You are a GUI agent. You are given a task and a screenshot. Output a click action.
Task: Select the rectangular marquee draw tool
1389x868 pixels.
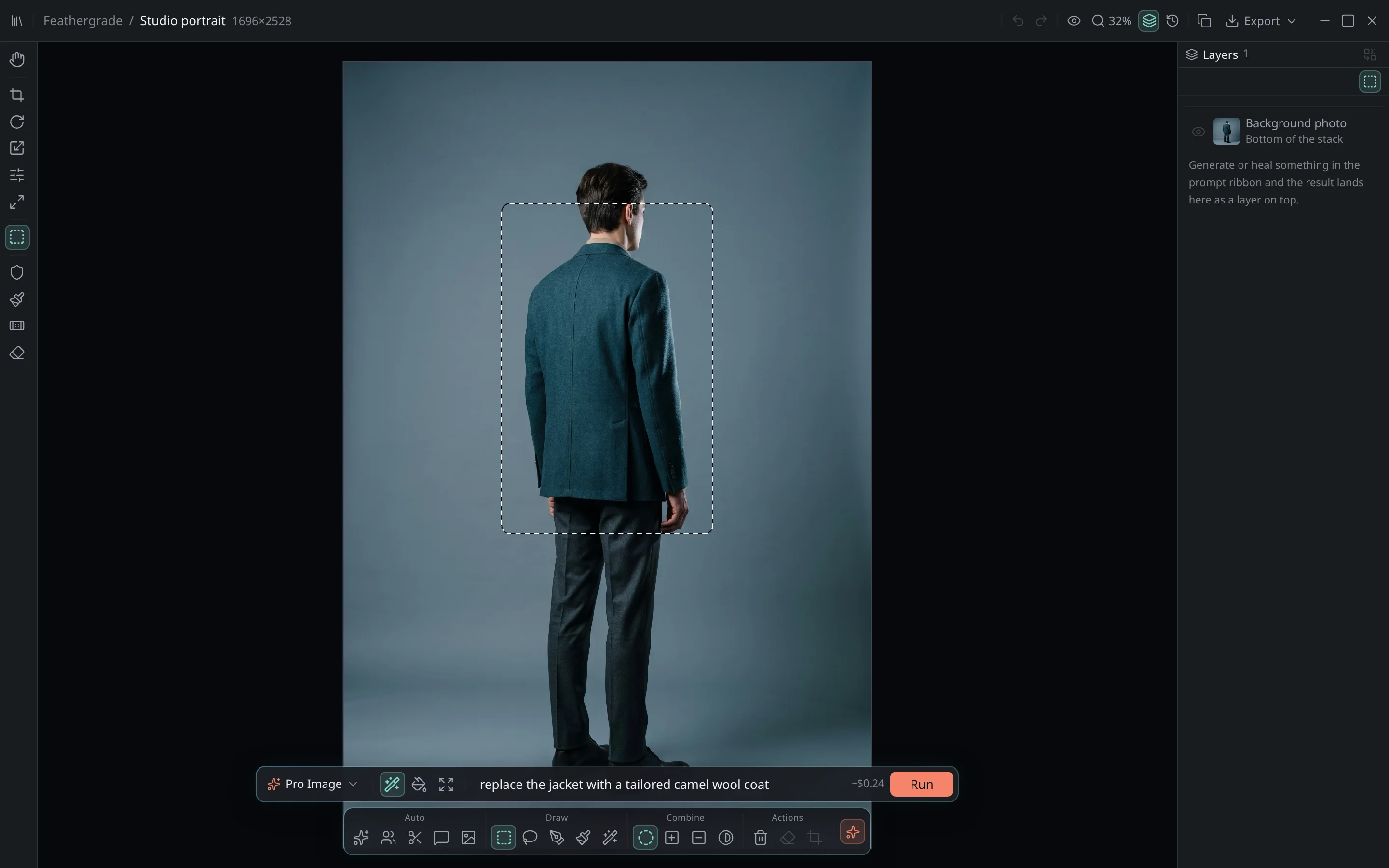click(x=504, y=838)
